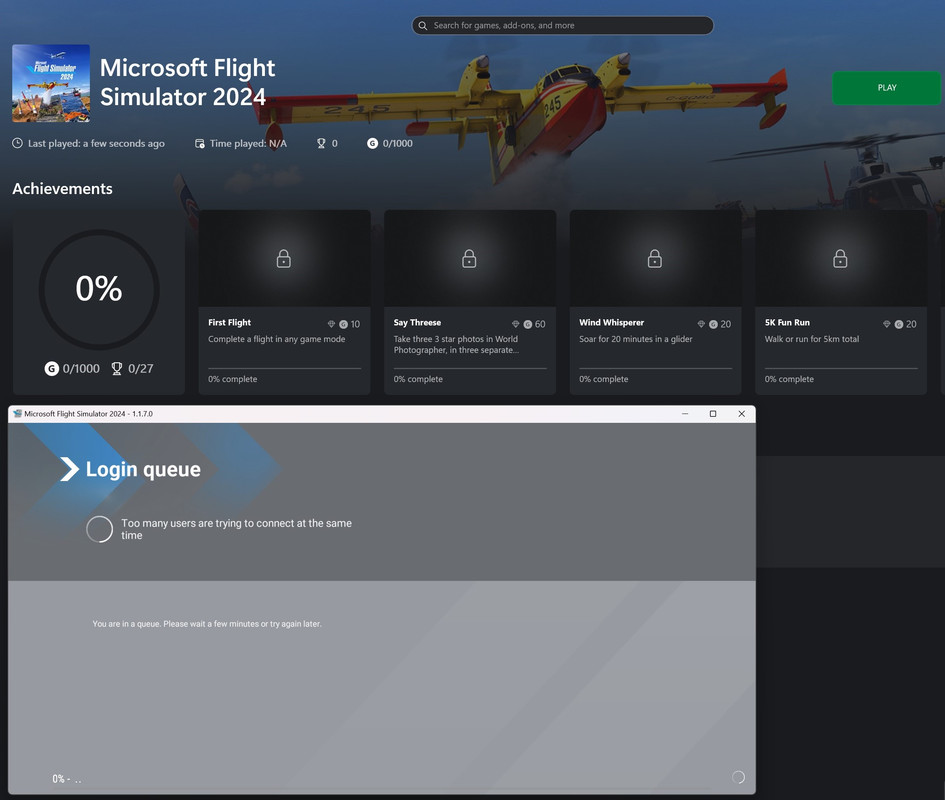This screenshot has width=945, height=800.
Task: Click trophy icon beside 0/27
Action: [x=117, y=368]
